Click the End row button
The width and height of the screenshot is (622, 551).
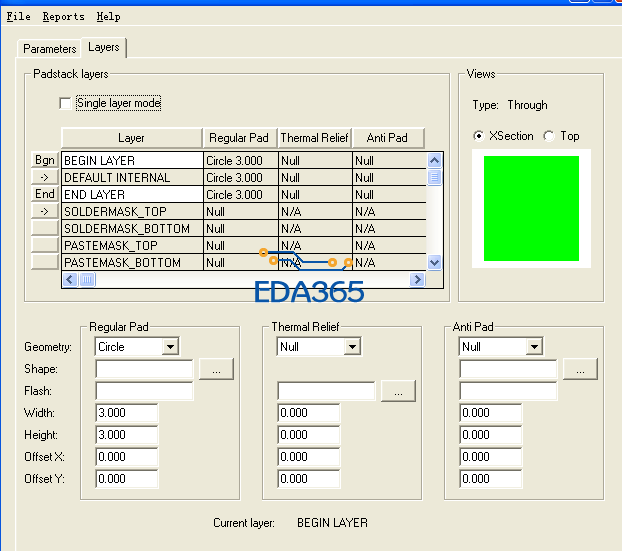click(45, 194)
